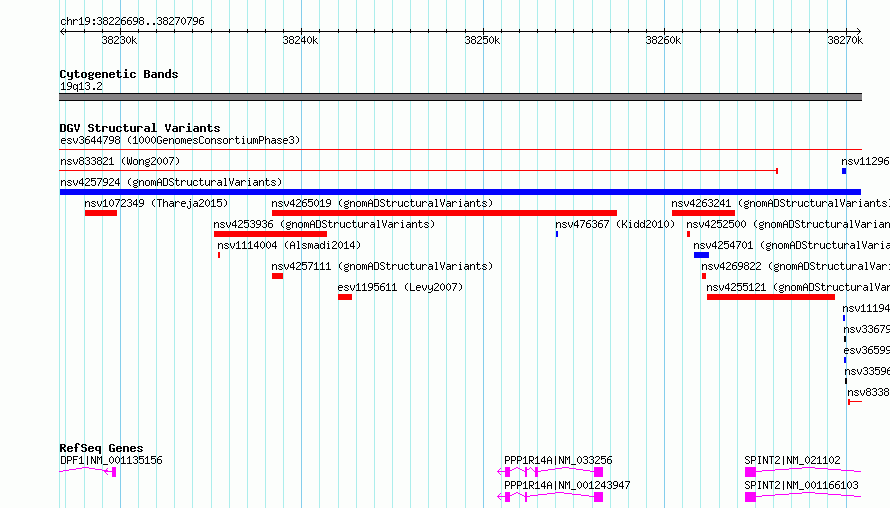Click the 38260k ruler tick label
The image size is (890, 508).
click(x=663, y=40)
